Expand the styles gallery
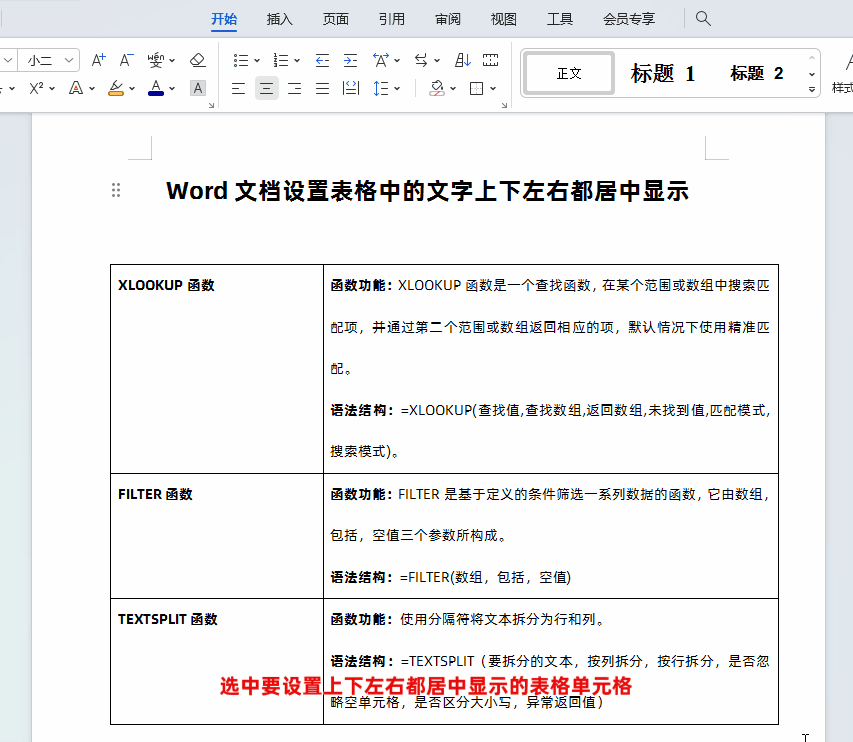 tap(812, 89)
